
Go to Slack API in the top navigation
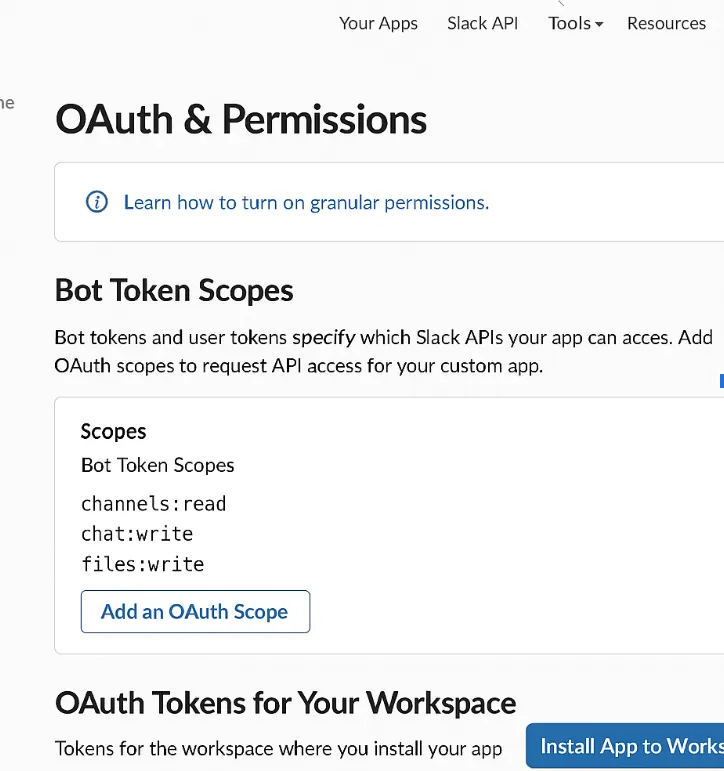point(483,23)
